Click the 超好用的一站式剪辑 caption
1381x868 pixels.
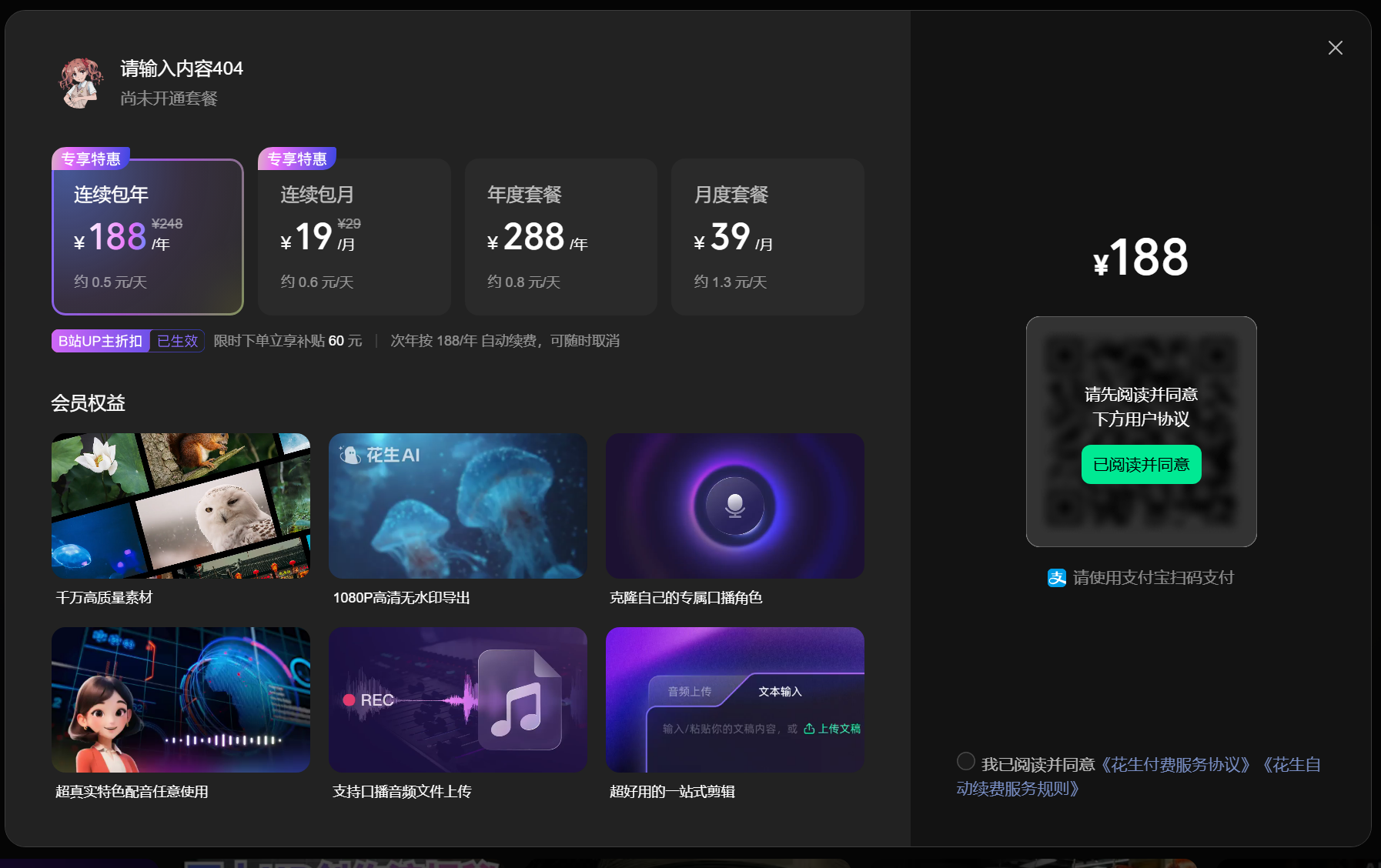pyautogui.click(x=672, y=792)
